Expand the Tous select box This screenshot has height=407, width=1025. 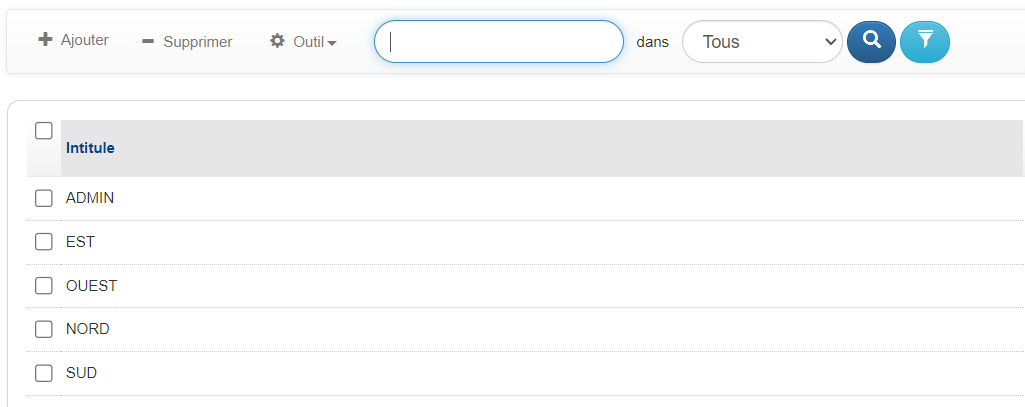tap(762, 42)
